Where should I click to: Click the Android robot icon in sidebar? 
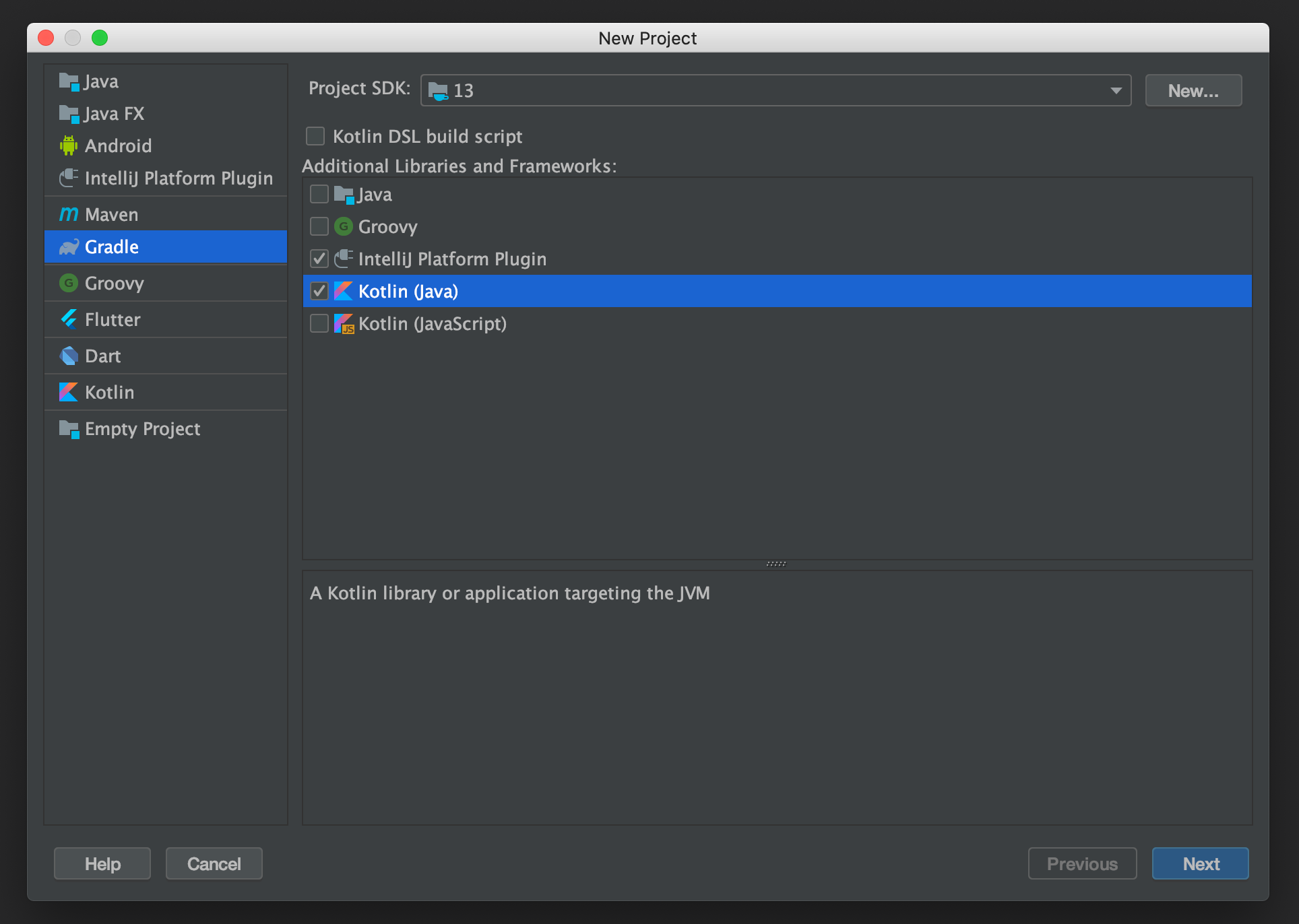[69, 145]
